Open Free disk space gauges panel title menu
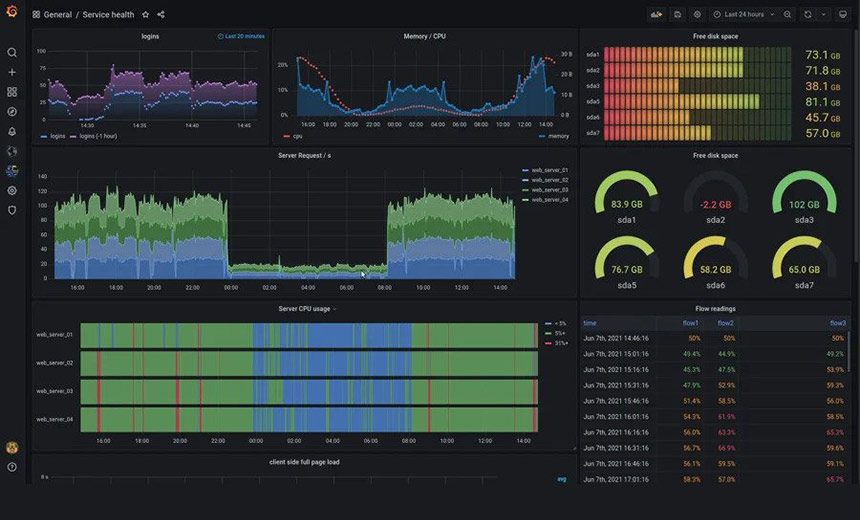 (x=715, y=156)
